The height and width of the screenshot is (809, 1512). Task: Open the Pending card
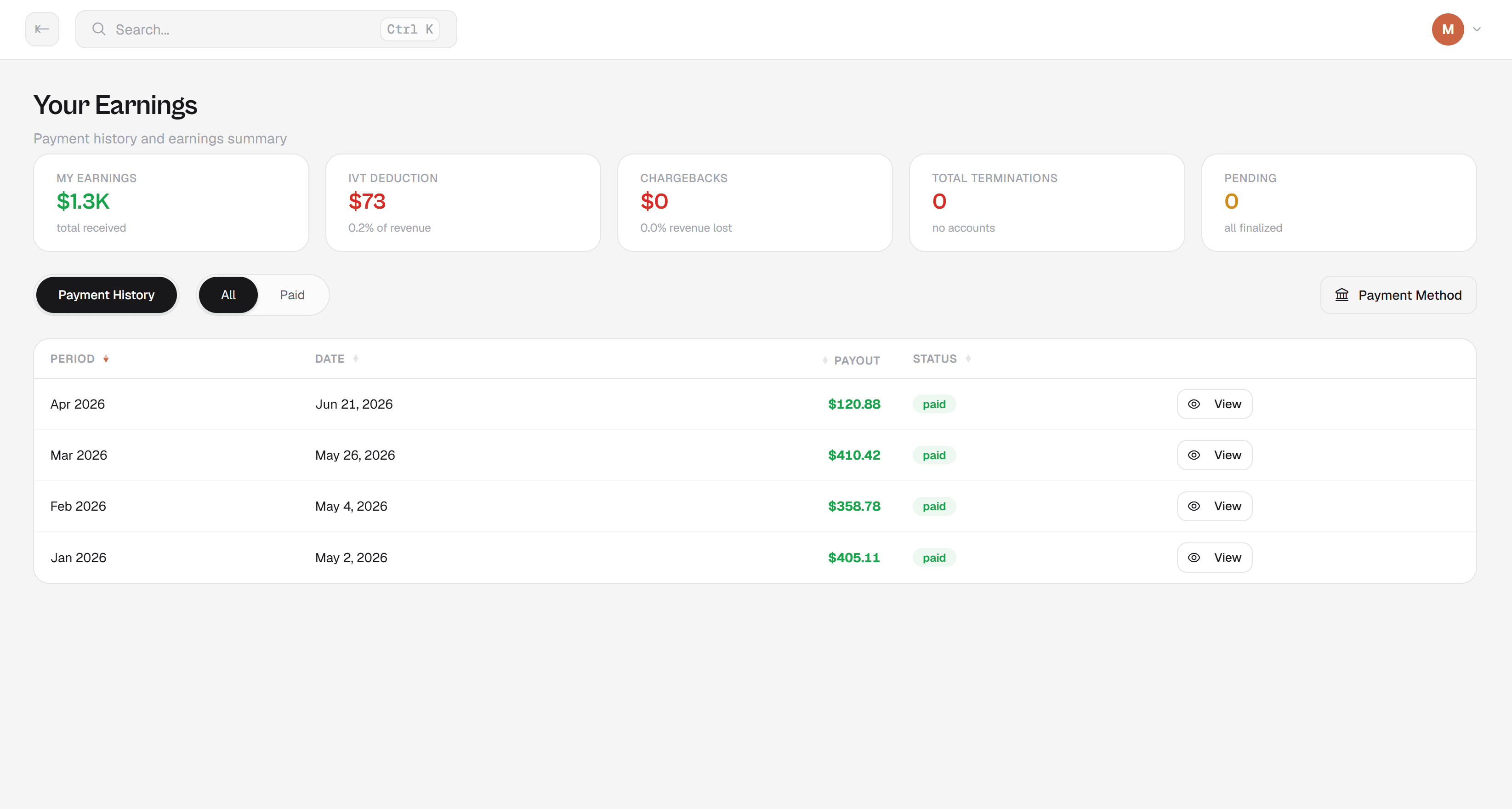[x=1339, y=203]
